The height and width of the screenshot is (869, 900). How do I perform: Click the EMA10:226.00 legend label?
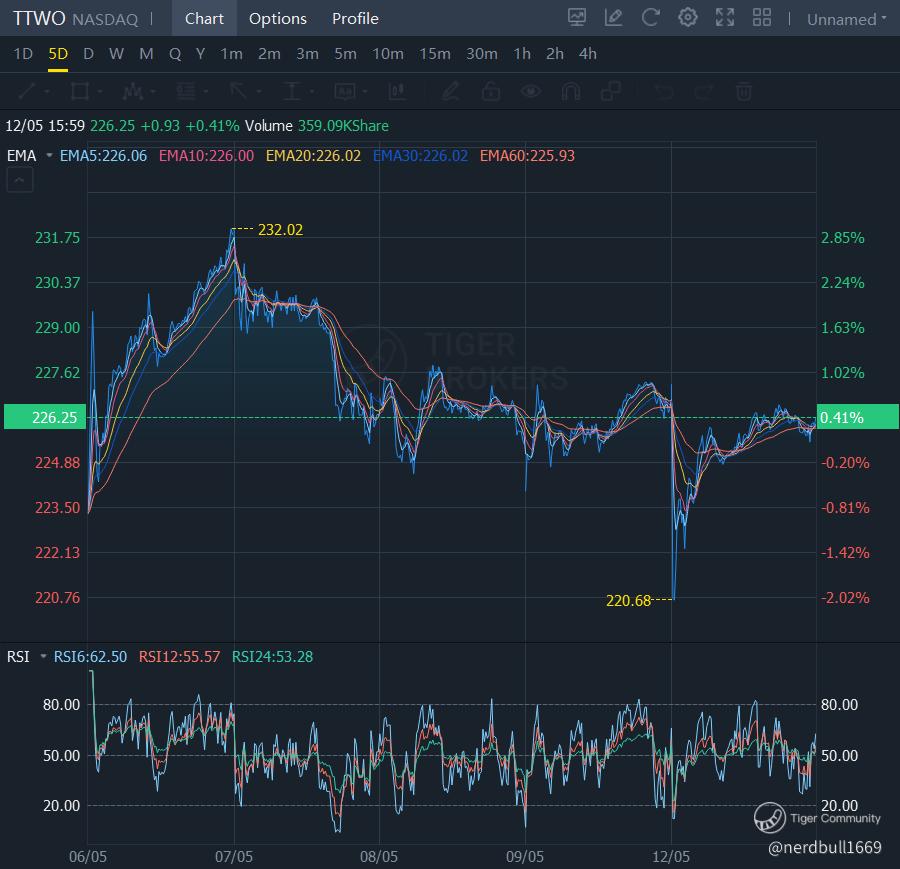coord(206,156)
